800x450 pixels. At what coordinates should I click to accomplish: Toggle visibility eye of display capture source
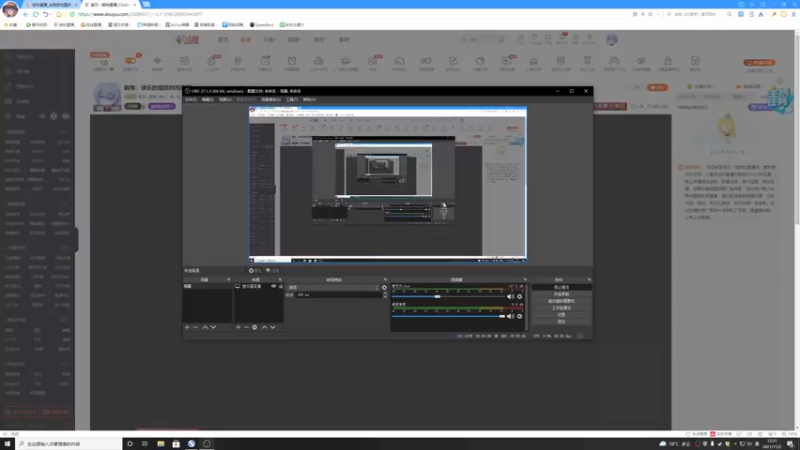click(x=273, y=286)
